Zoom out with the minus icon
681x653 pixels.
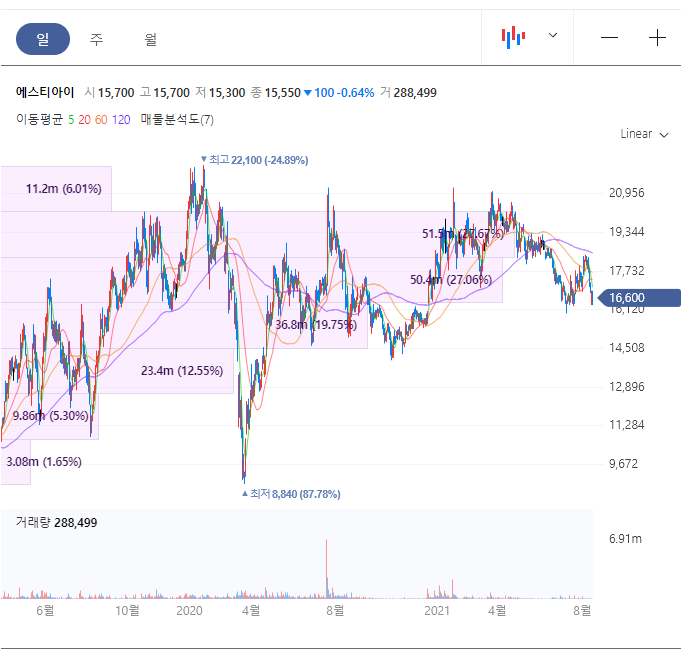(x=609, y=38)
